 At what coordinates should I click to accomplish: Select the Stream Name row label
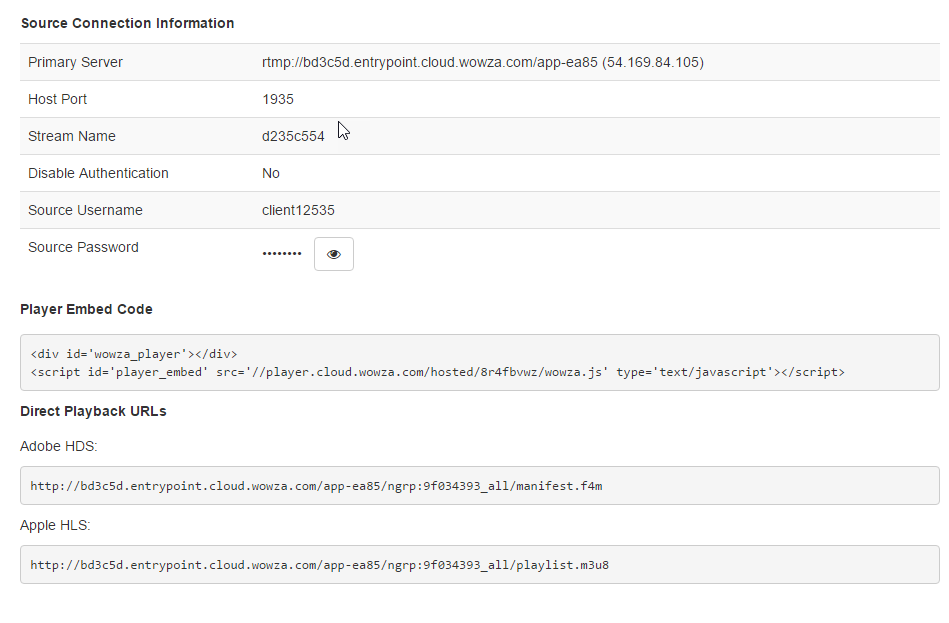(x=72, y=136)
